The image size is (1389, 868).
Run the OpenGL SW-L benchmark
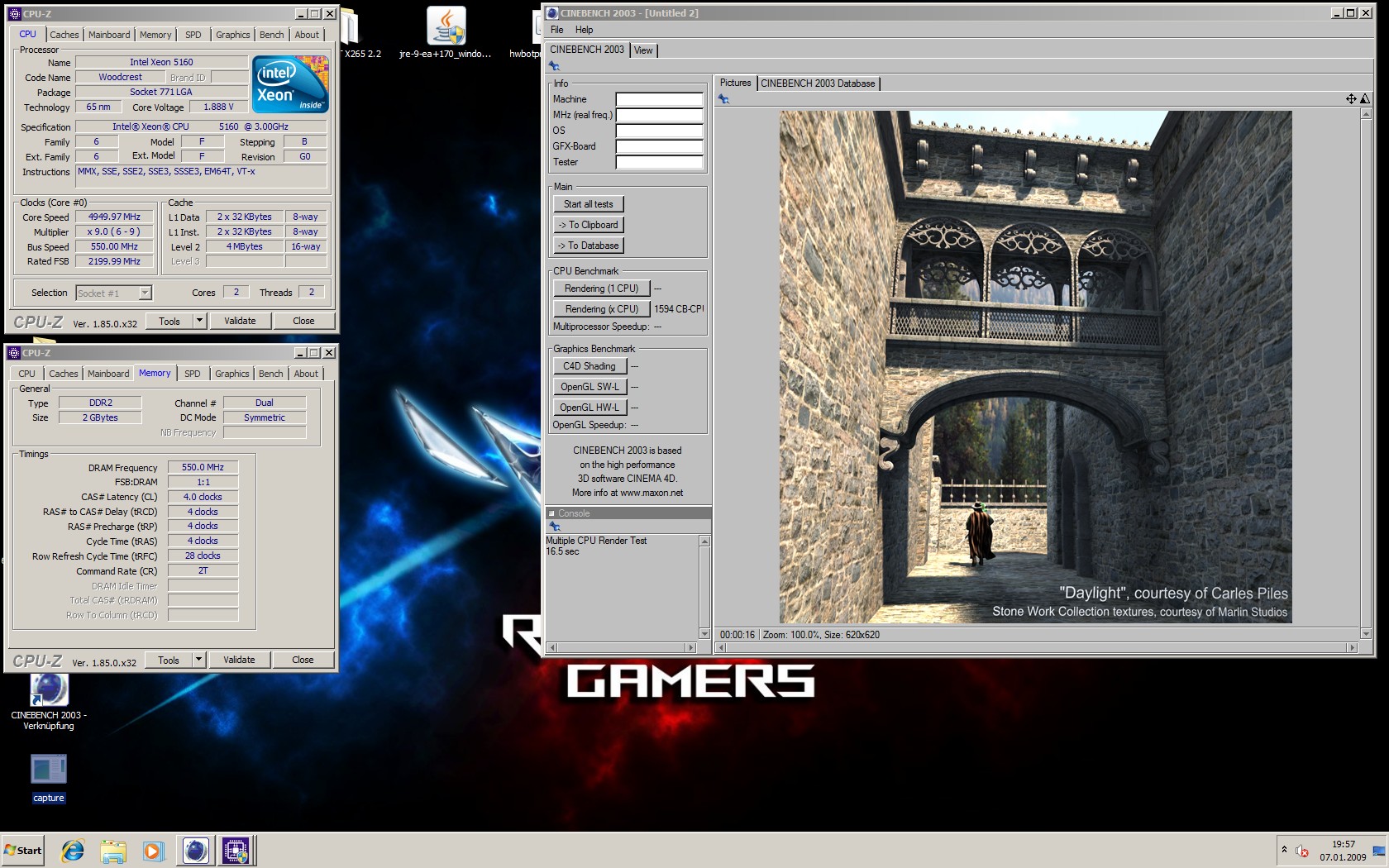click(x=590, y=387)
